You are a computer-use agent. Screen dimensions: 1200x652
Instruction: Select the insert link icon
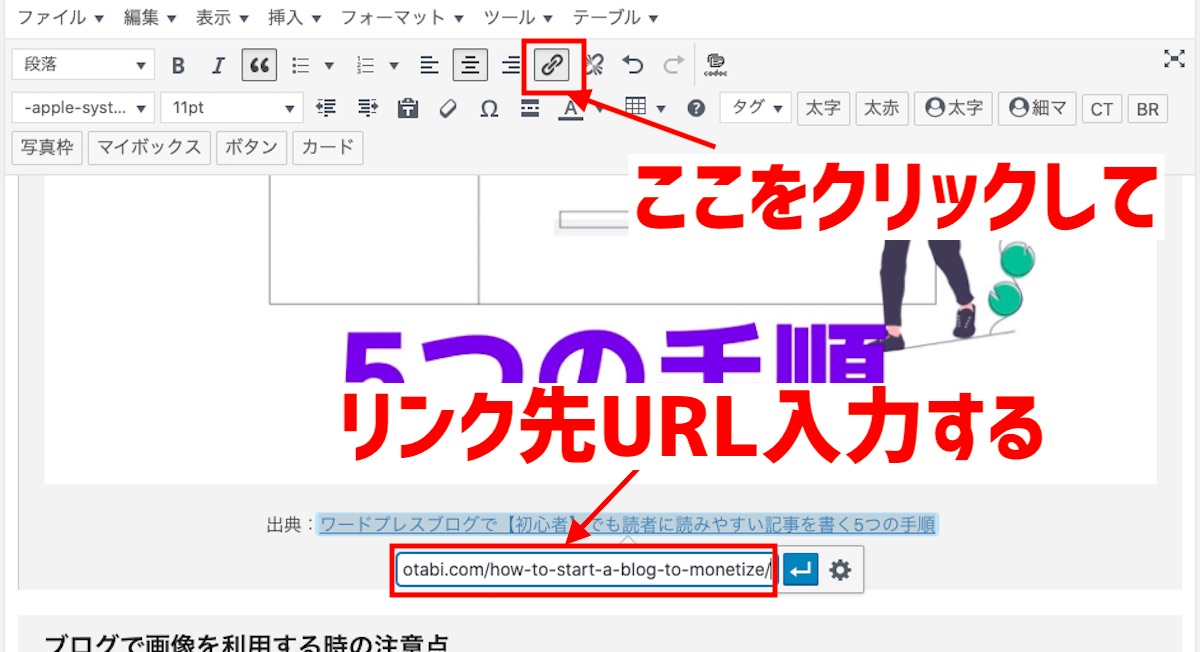(x=551, y=64)
